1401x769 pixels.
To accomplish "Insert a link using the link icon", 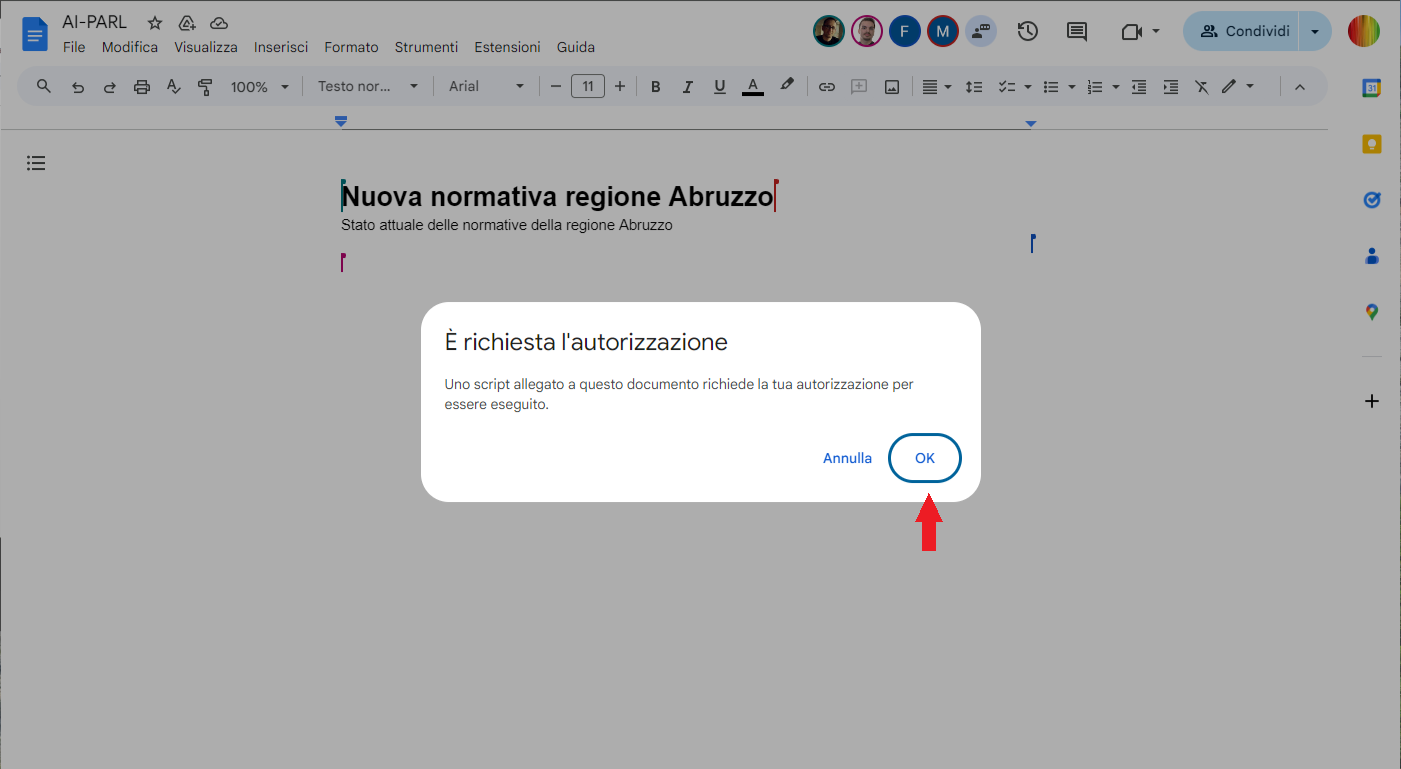I will 827,86.
